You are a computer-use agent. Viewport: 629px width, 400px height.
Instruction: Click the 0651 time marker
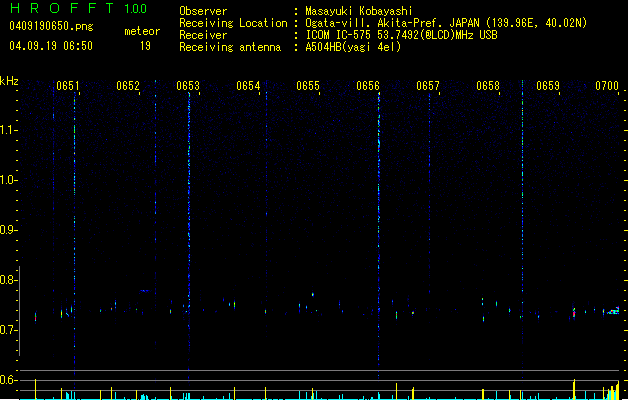pyautogui.click(x=67, y=86)
